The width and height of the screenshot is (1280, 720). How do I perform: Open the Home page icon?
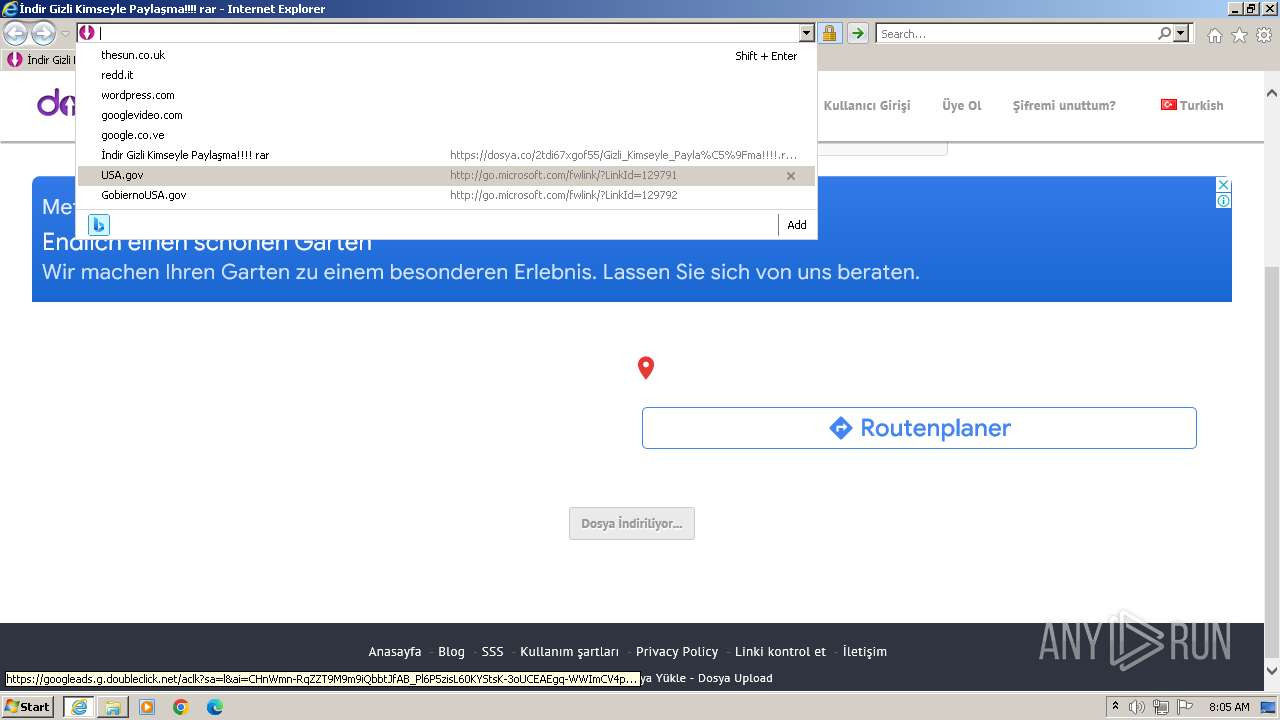[x=1214, y=35]
